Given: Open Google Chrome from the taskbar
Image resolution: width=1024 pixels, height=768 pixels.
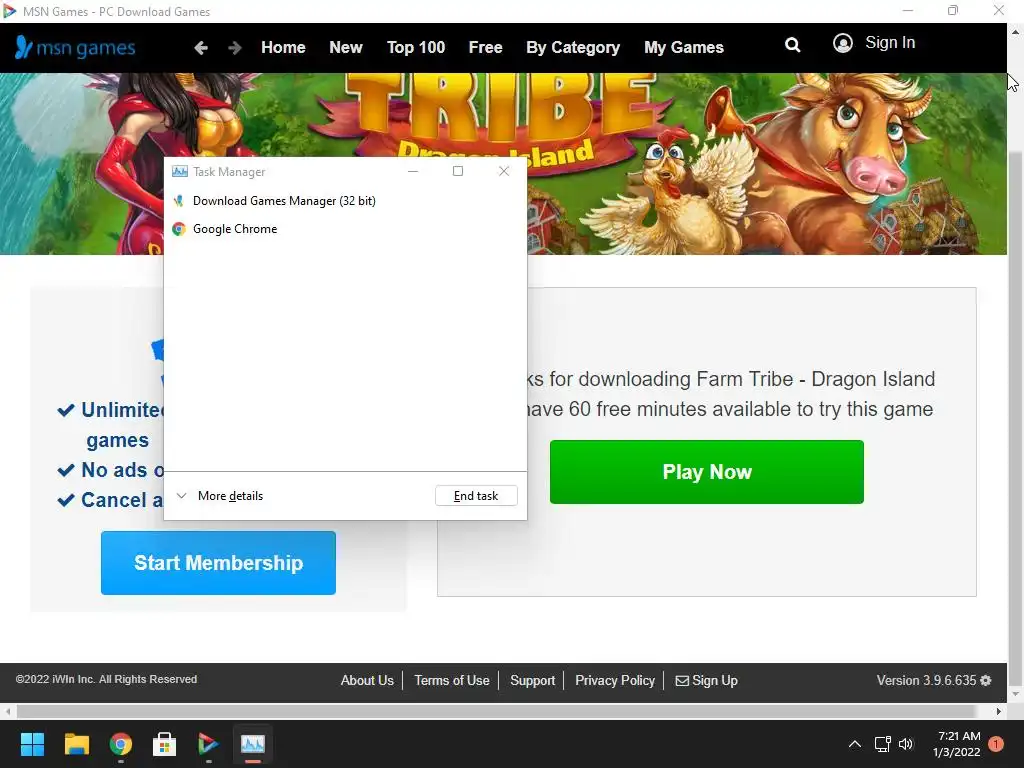Looking at the screenshot, I should coord(121,744).
